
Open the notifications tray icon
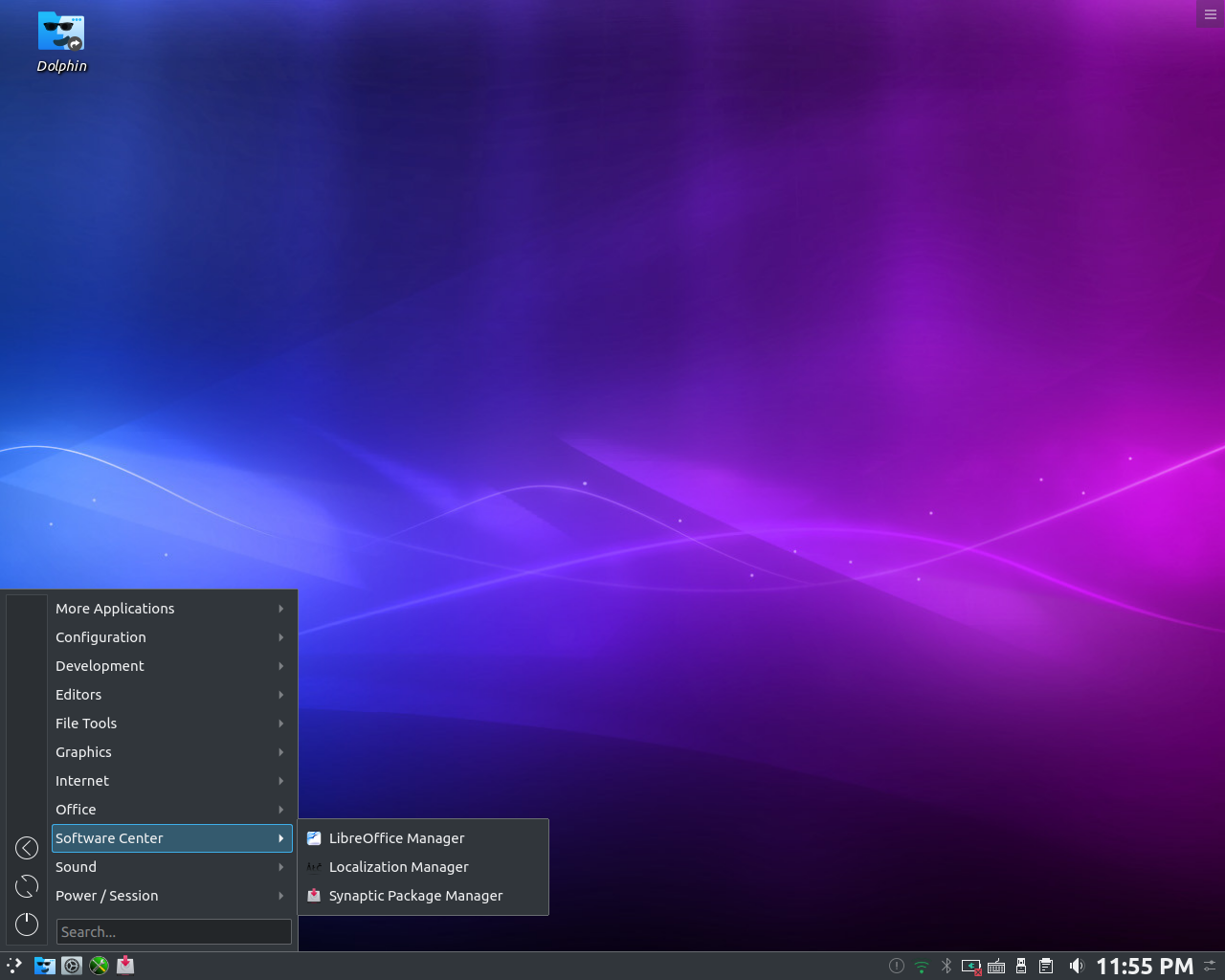pyautogui.click(x=897, y=966)
